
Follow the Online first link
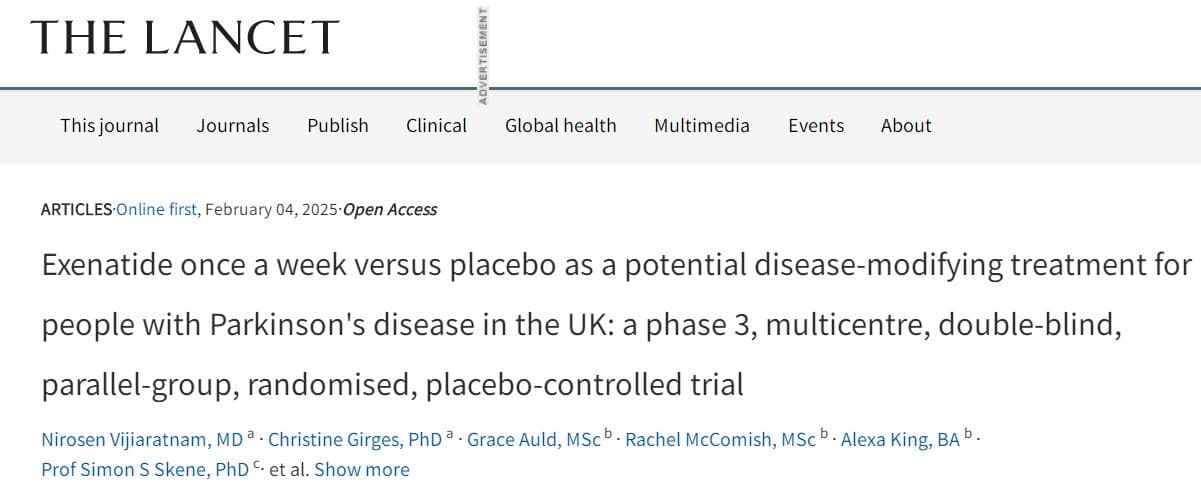[157, 209]
